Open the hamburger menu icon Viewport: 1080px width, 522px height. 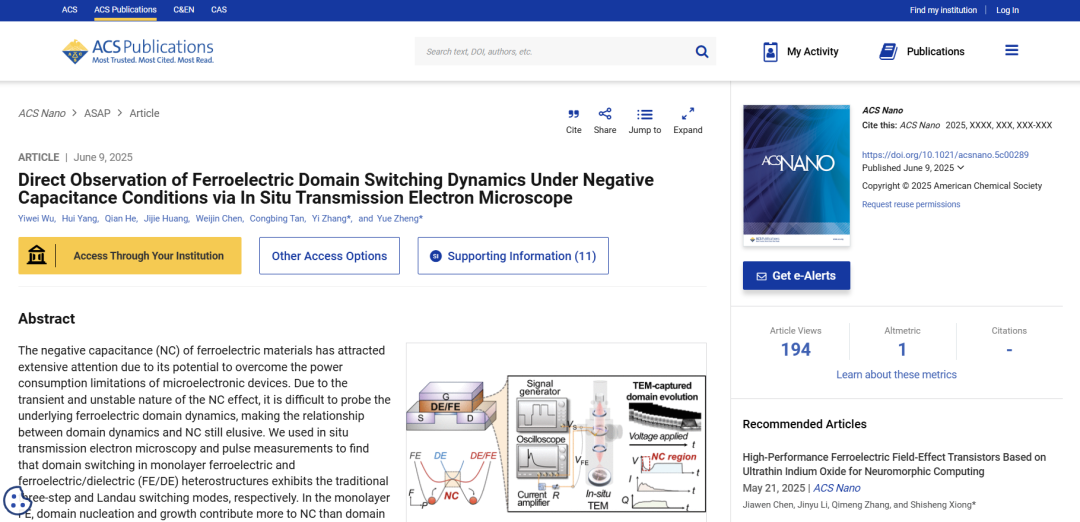[x=1011, y=50]
